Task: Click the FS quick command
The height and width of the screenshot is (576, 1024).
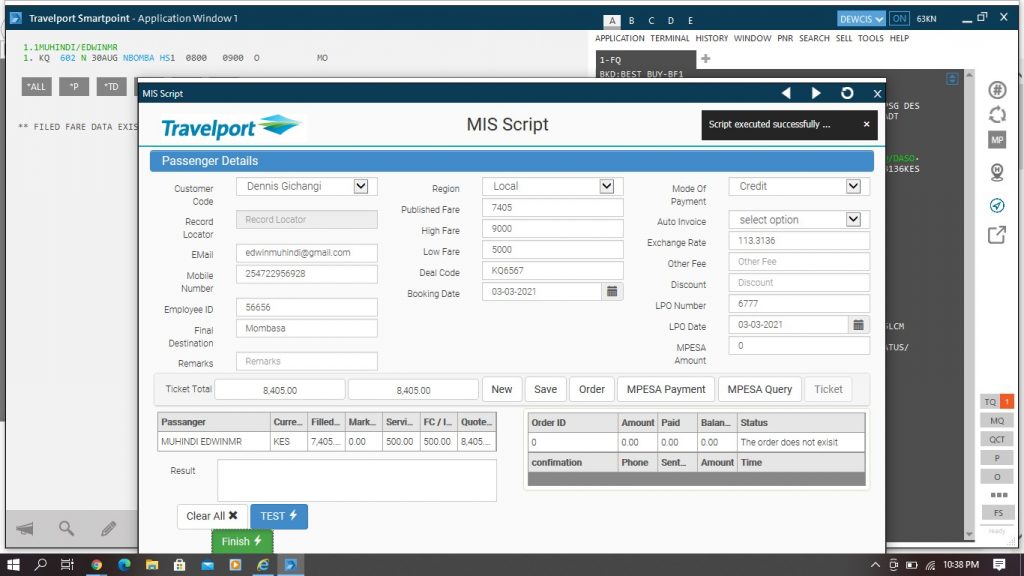Action: coord(998,513)
